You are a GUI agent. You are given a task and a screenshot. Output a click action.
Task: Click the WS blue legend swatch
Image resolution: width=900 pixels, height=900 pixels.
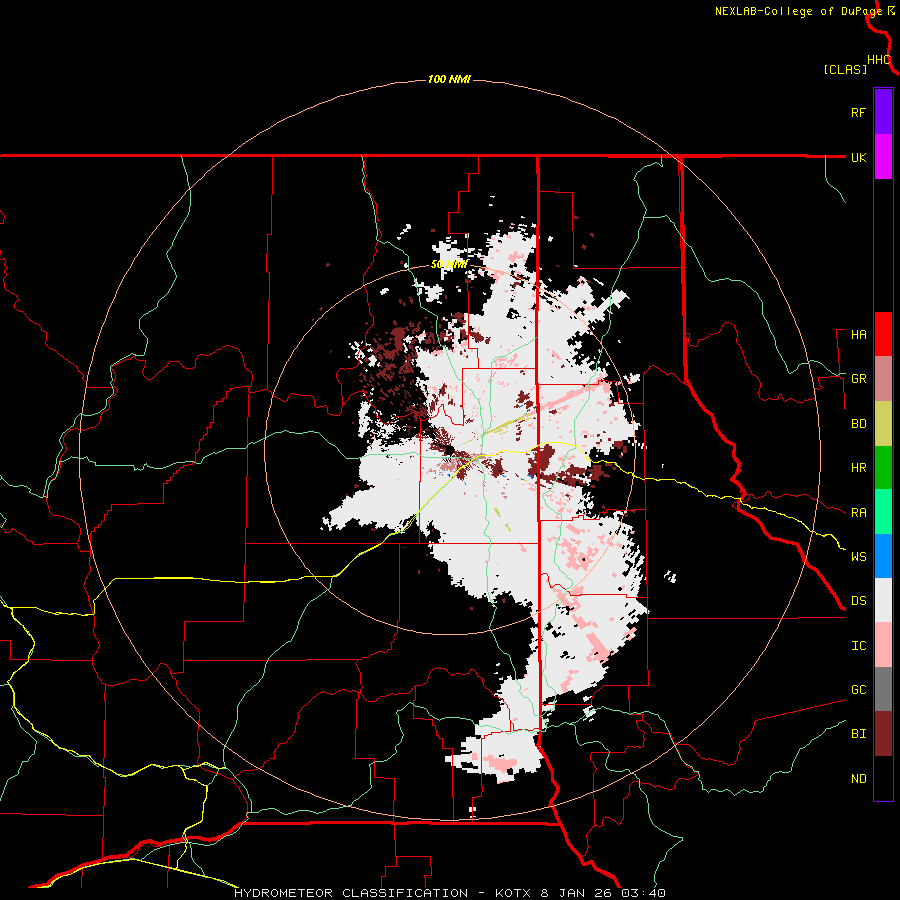[883, 556]
